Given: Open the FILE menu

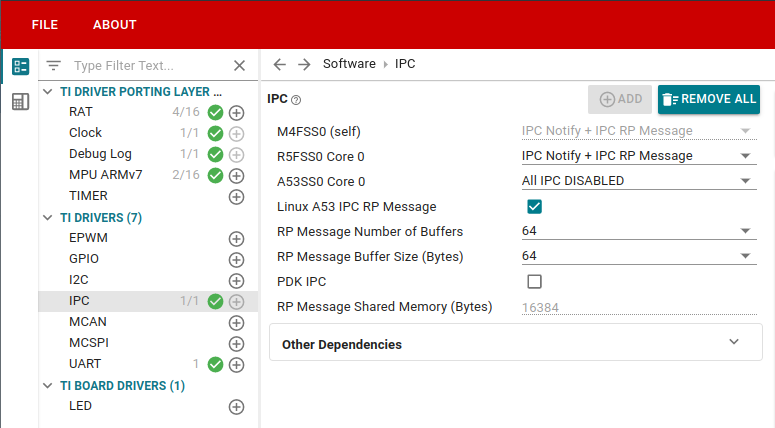Looking at the screenshot, I should [44, 25].
